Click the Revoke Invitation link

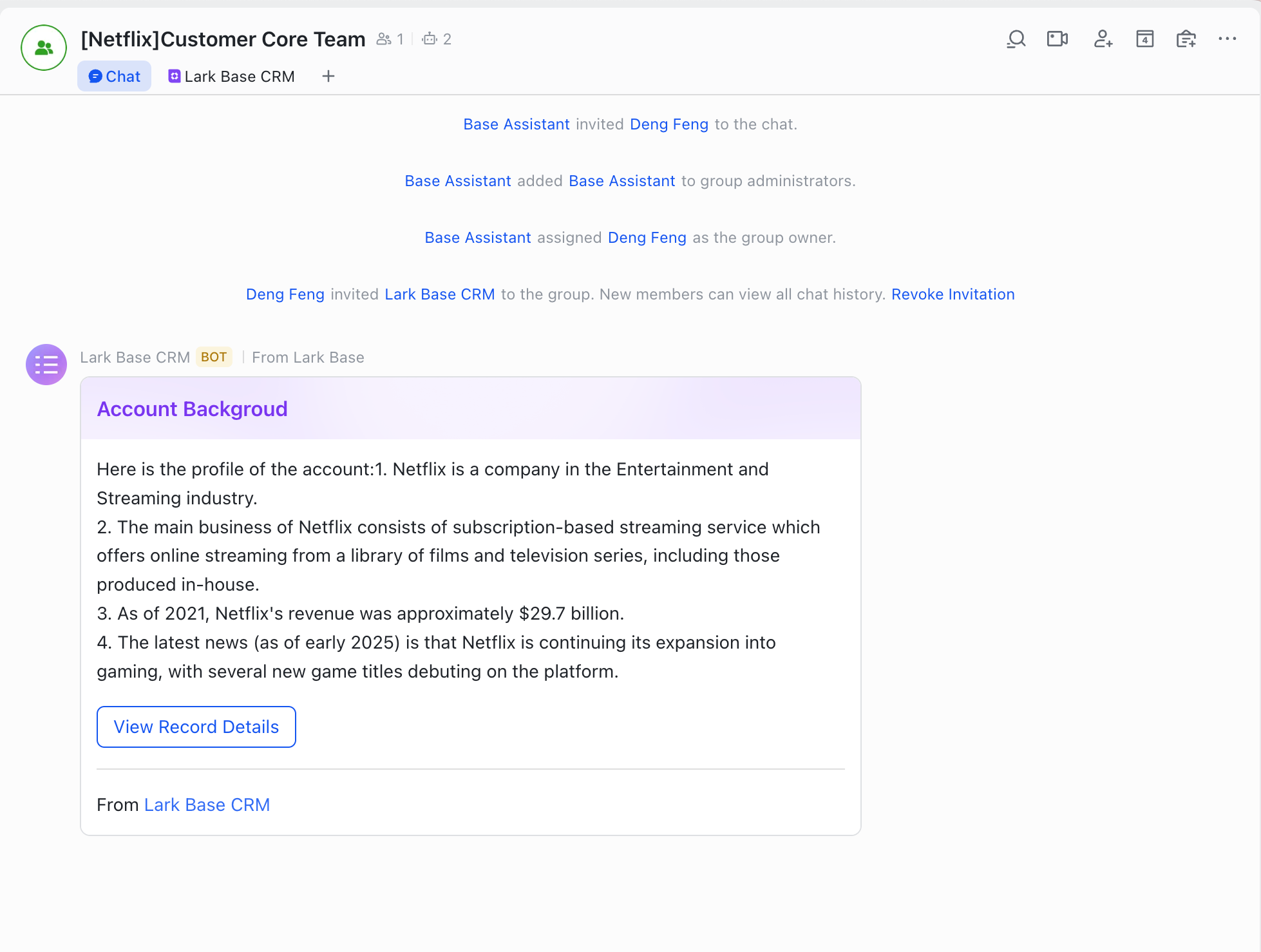[x=953, y=294]
